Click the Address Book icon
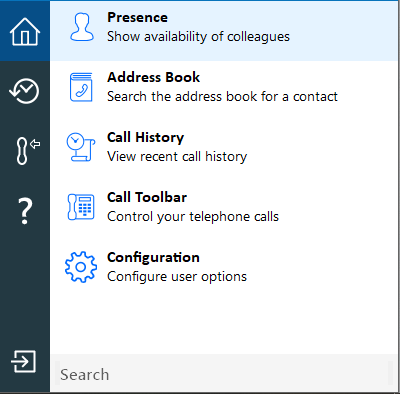400x394 pixels. coord(81,87)
